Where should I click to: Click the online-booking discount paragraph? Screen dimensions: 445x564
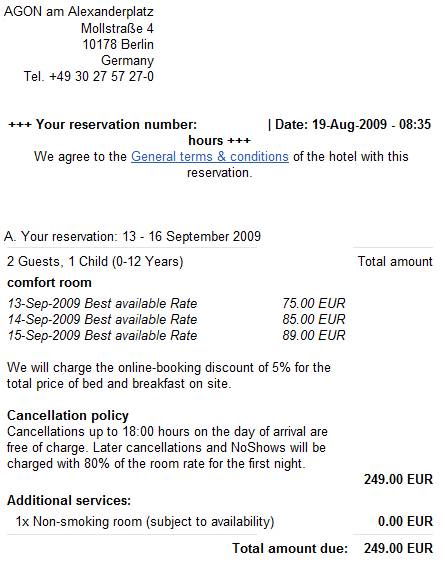click(169, 376)
